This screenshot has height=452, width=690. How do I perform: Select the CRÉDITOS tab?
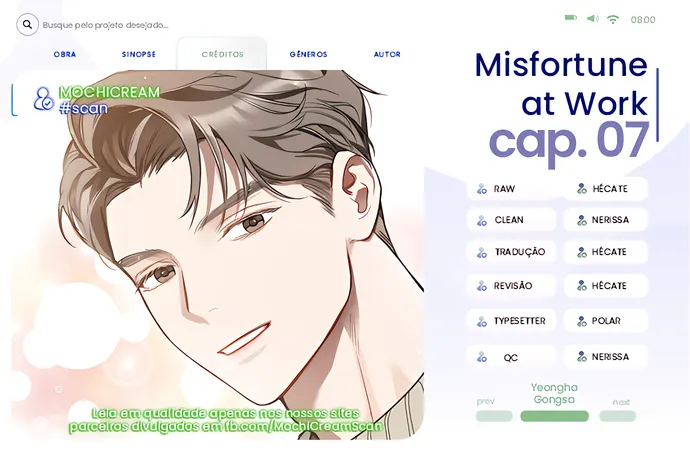[x=222, y=54]
